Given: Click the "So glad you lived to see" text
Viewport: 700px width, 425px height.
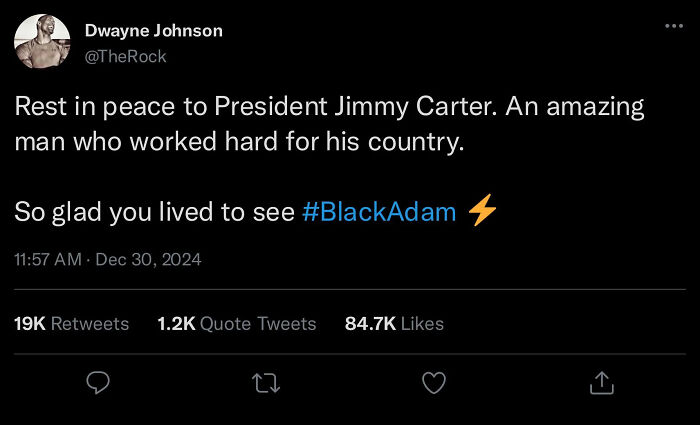Looking at the screenshot, I should tap(154, 213).
